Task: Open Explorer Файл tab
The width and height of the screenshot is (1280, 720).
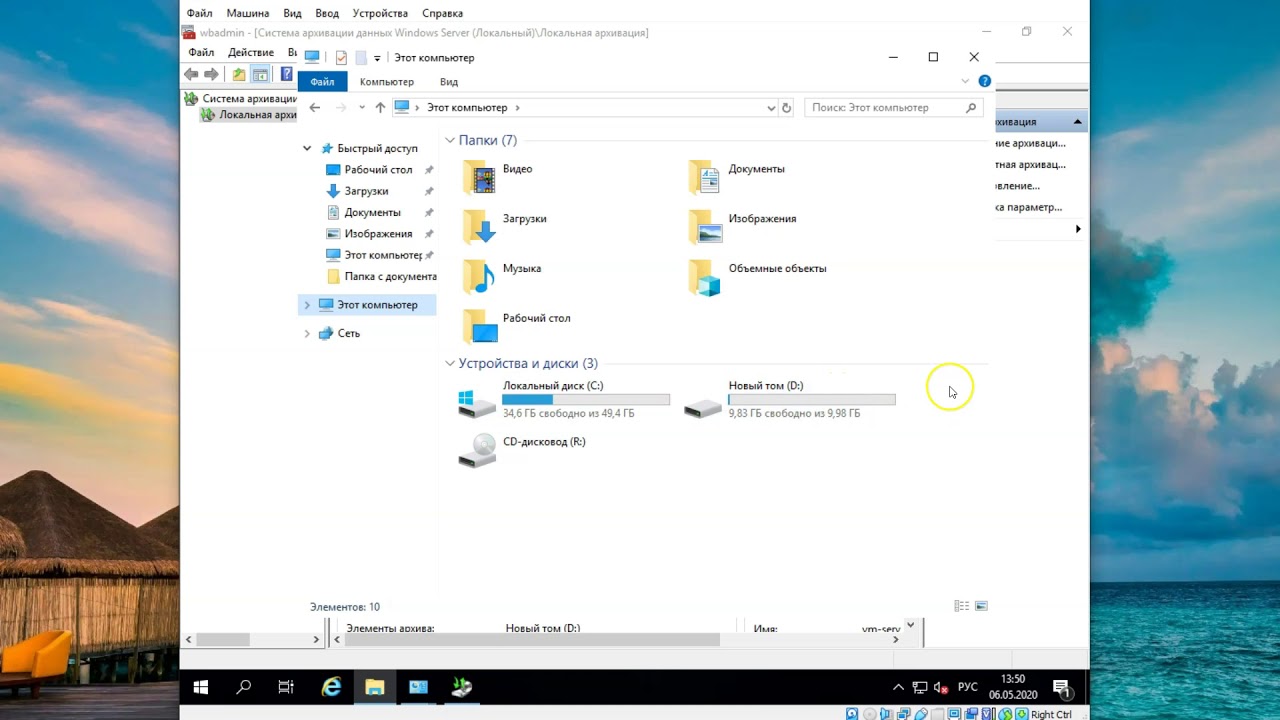Action: point(322,82)
